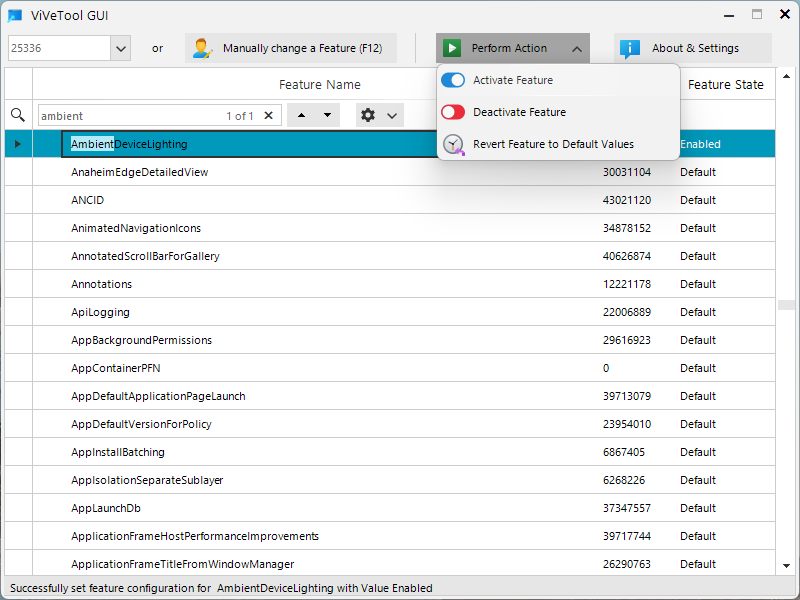Select the red Deactivate Feature toggle
Screen dimensions: 800x600
pyautogui.click(x=455, y=113)
